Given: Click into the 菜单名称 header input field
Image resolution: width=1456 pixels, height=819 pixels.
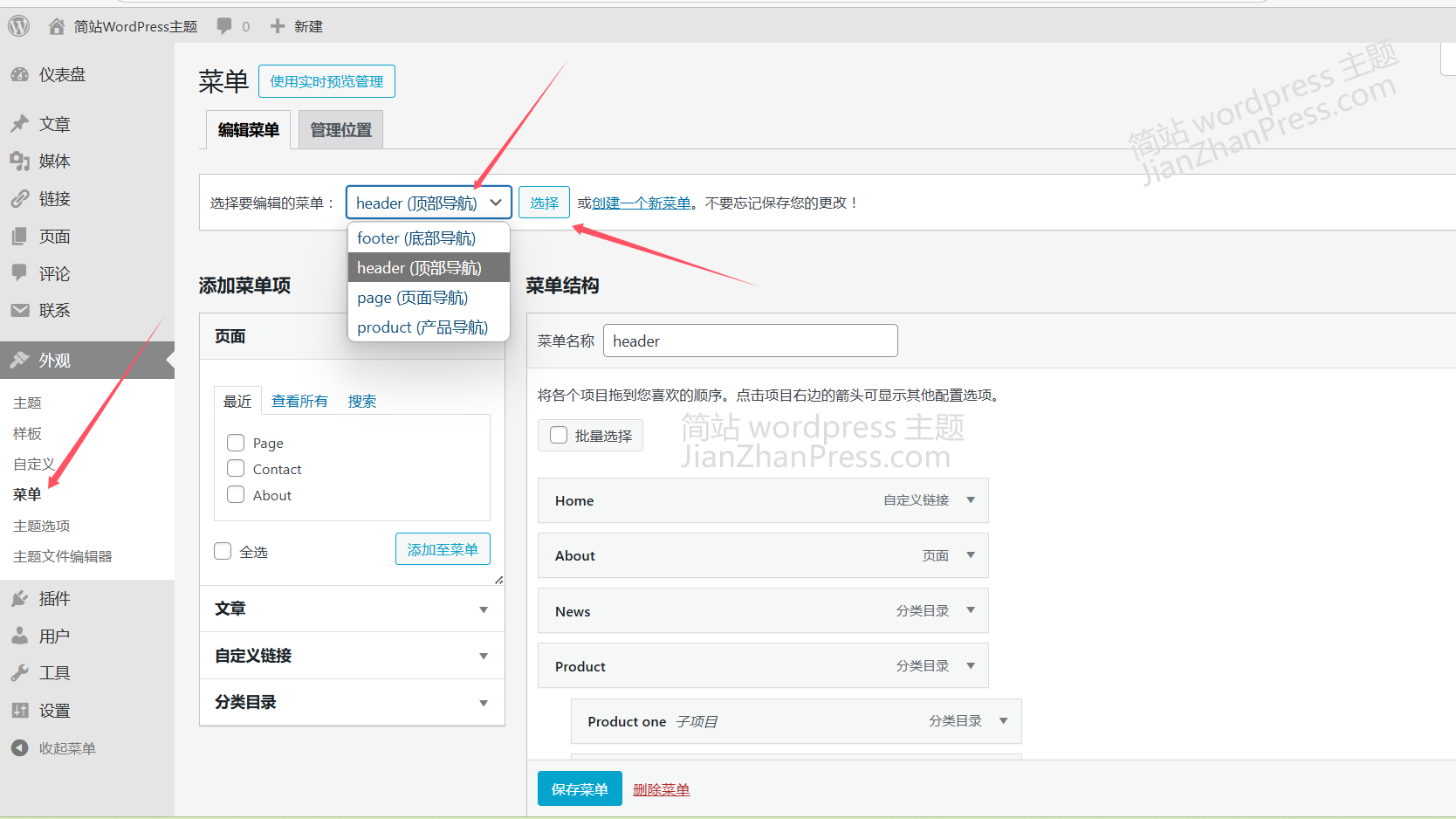Looking at the screenshot, I should point(751,341).
